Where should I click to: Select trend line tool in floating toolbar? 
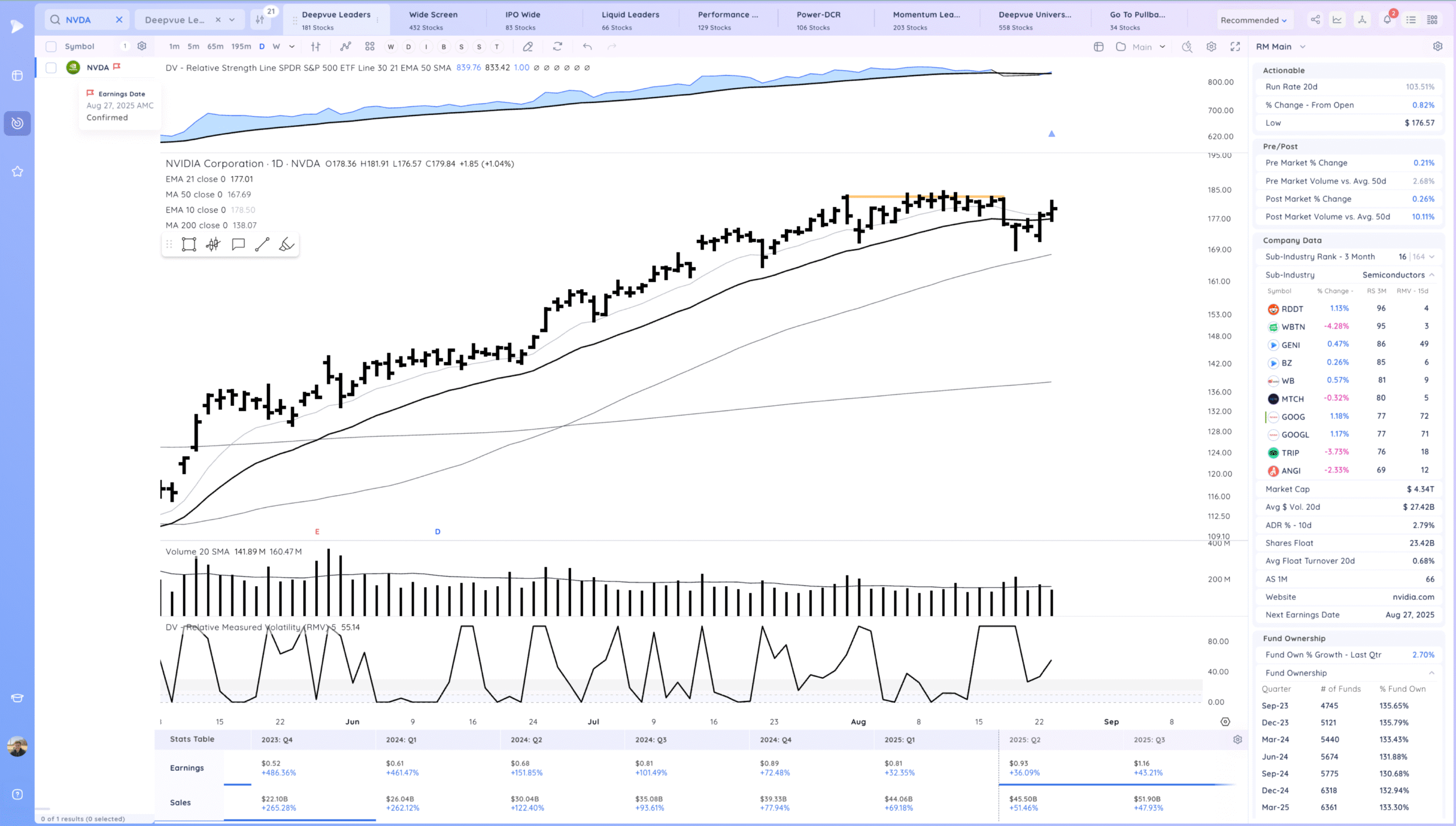(x=262, y=244)
